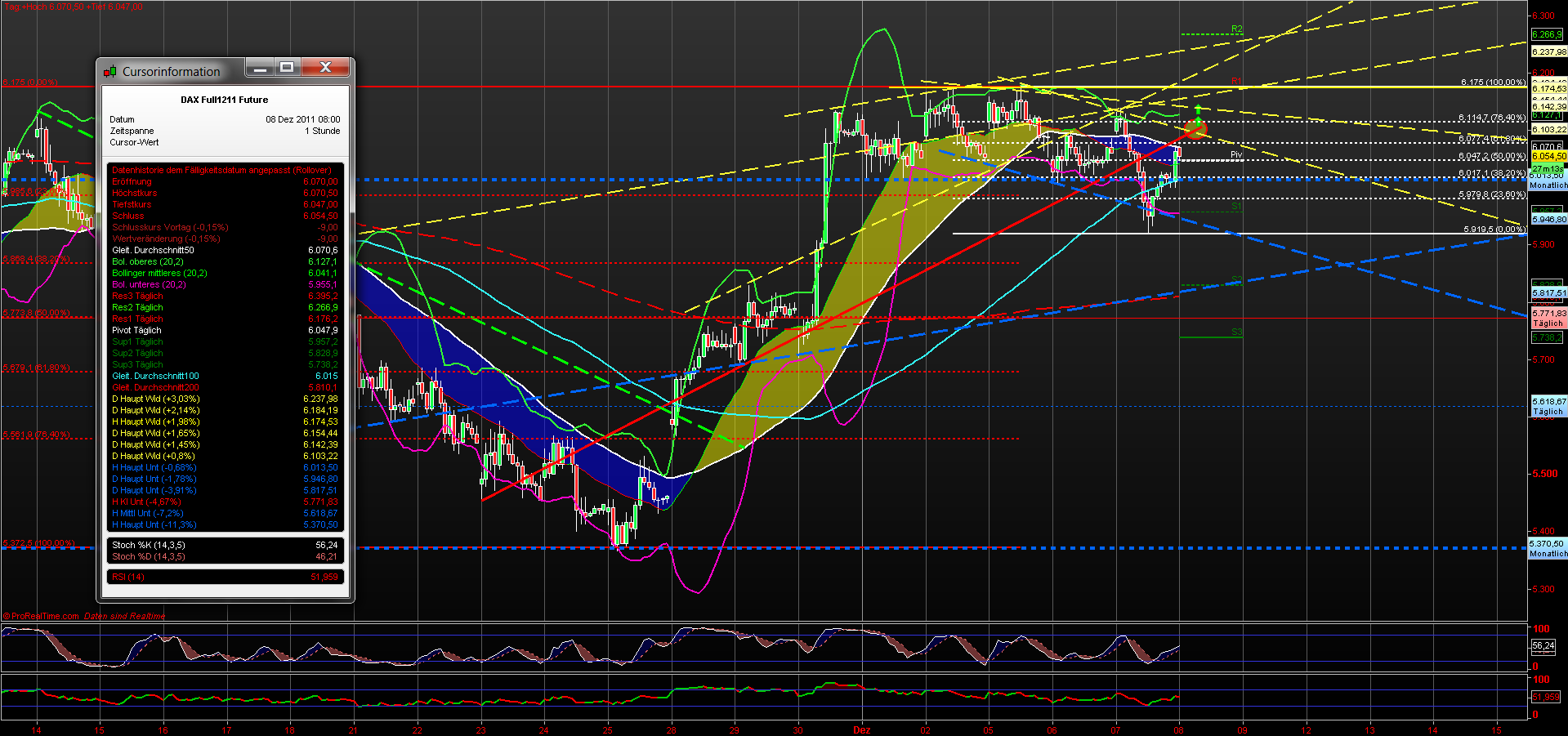Click the Monatlich tag below the 5.370,50 level

(x=1547, y=553)
